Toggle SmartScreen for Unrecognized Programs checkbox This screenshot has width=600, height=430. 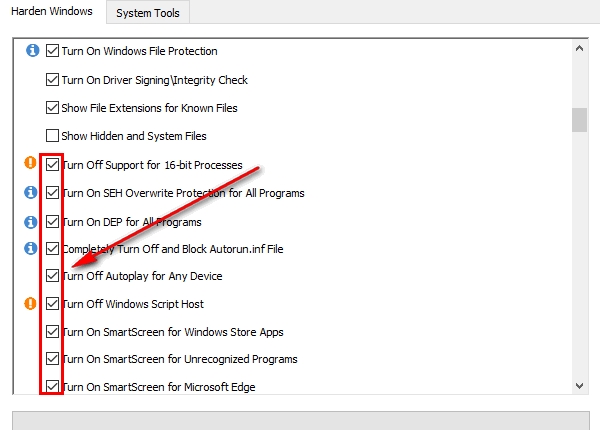pyautogui.click(x=52, y=358)
